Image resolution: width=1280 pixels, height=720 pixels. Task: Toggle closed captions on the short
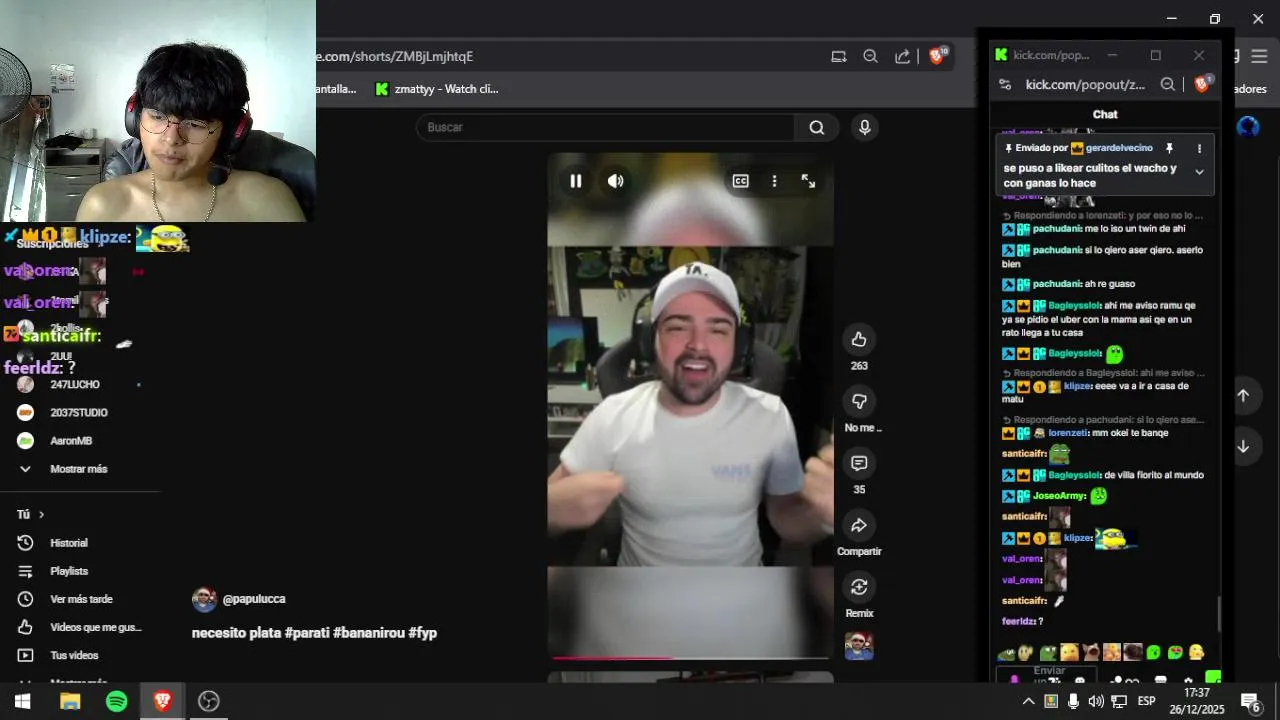pyautogui.click(x=740, y=181)
